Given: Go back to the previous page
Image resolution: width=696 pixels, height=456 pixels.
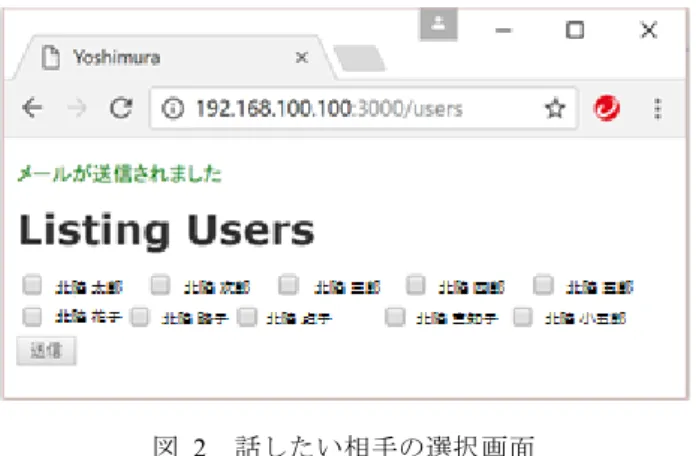Looking at the screenshot, I should click(x=32, y=108).
